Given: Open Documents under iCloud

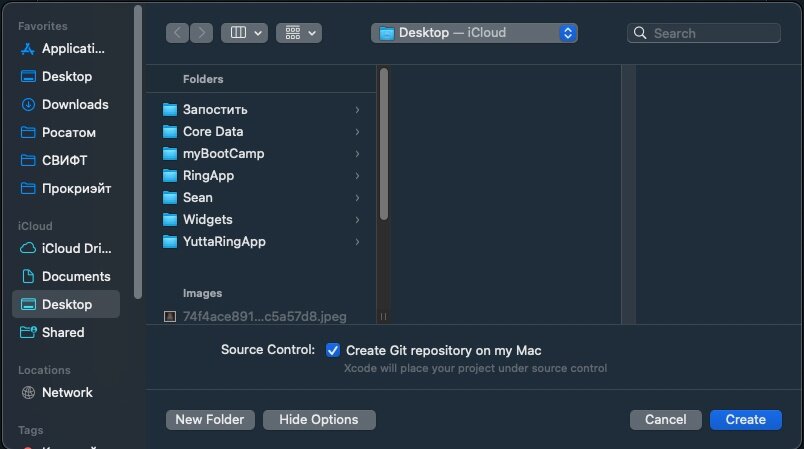Looking at the screenshot, I should [66, 276].
